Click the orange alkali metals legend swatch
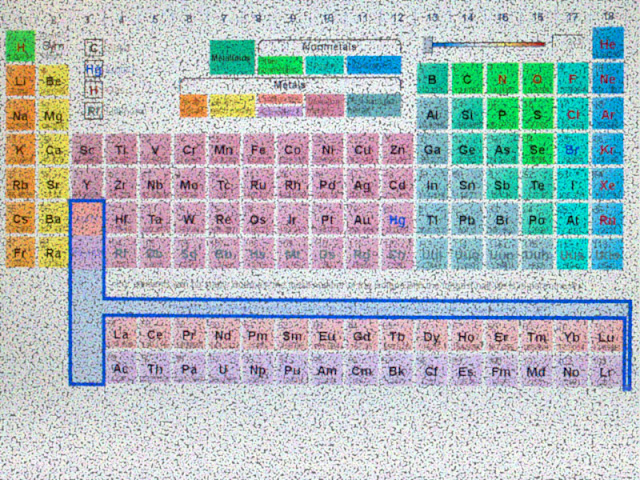Image resolution: width=640 pixels, height=480 pixels. point(193,106)
